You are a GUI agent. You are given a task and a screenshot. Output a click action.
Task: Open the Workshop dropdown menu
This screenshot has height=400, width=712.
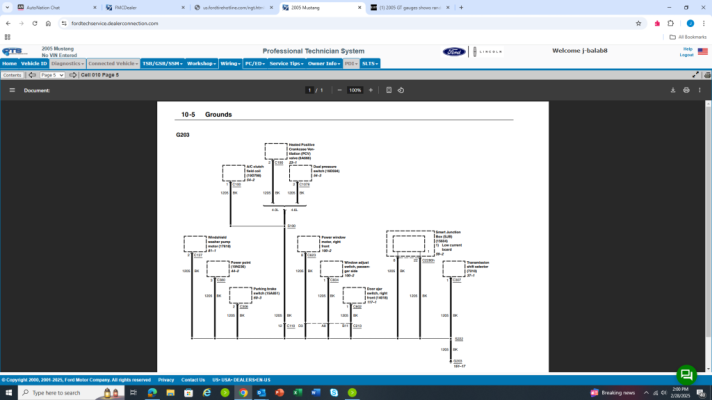(x=201, y=64)
